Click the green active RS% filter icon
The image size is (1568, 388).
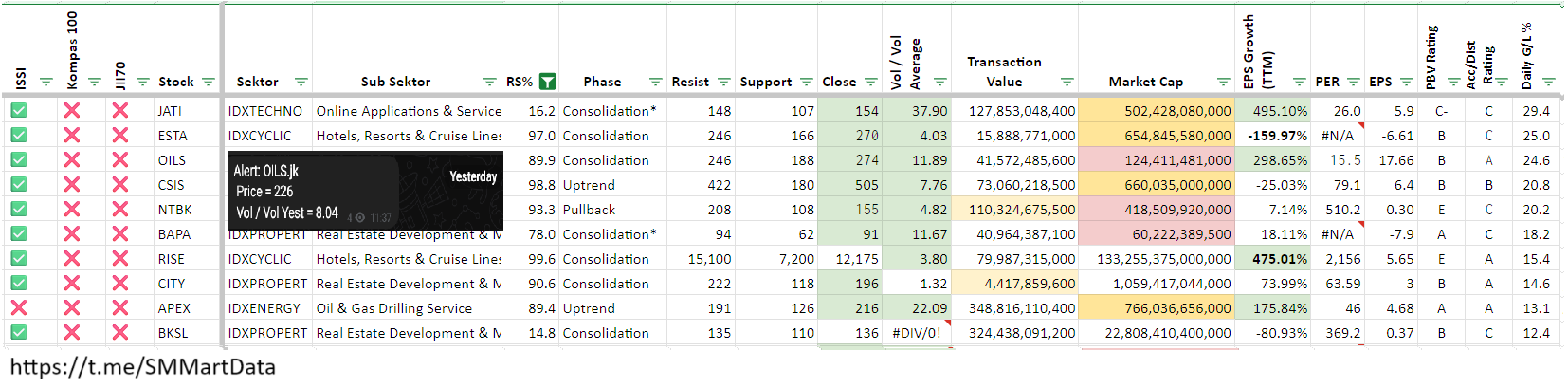pyautogui.click(x=547, y=82)
